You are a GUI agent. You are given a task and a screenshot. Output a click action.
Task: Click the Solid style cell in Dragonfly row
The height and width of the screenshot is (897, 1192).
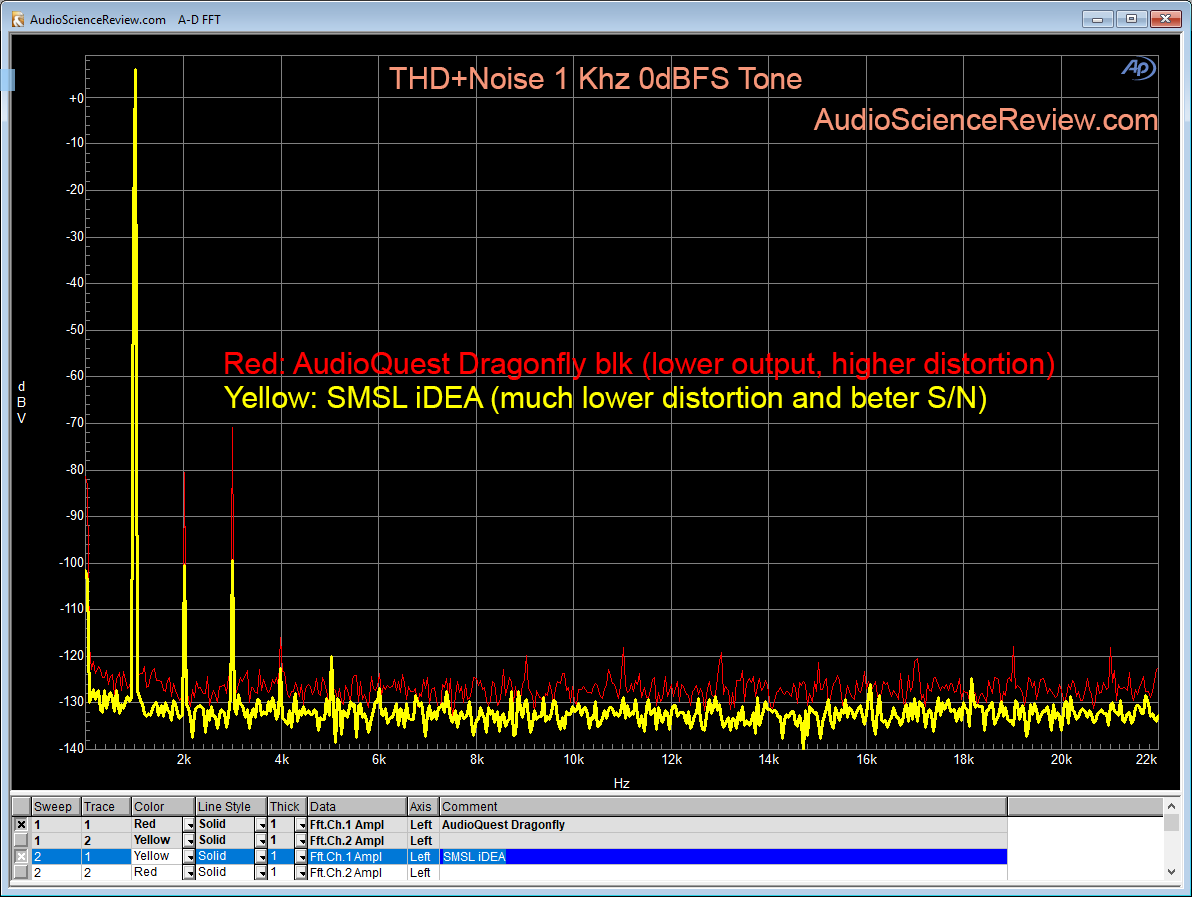225,825
